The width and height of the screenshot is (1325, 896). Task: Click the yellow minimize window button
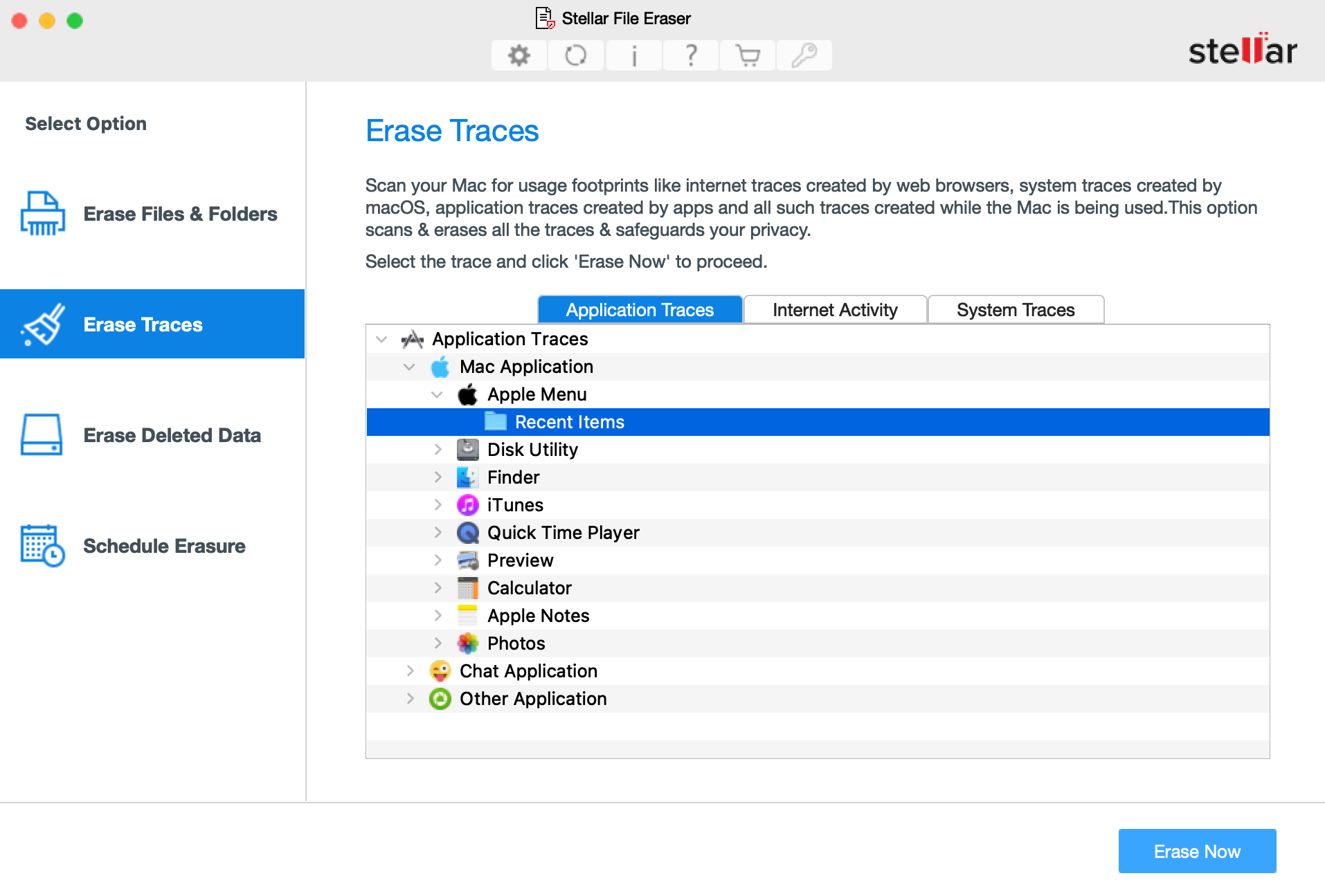tap(47, 21)
